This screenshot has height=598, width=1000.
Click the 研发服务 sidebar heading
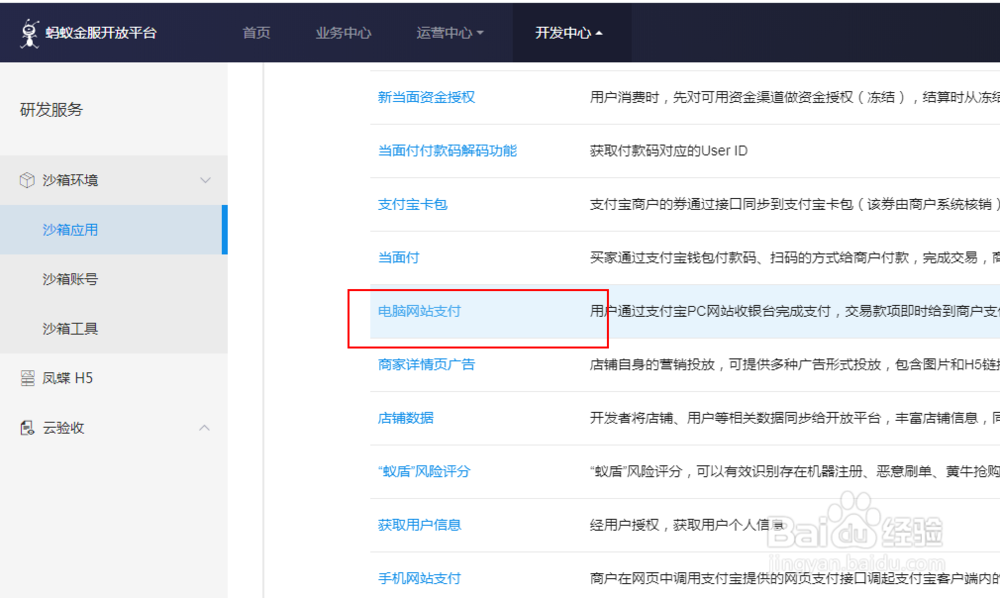[51, 110]
